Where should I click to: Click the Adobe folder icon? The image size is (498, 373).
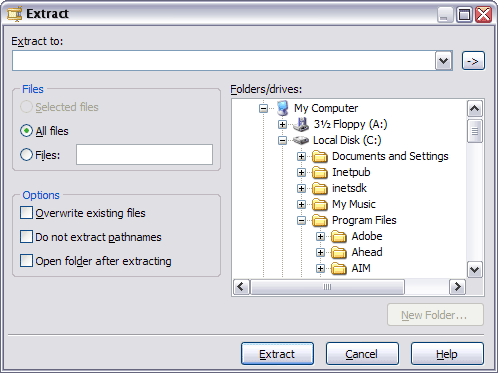339,236
